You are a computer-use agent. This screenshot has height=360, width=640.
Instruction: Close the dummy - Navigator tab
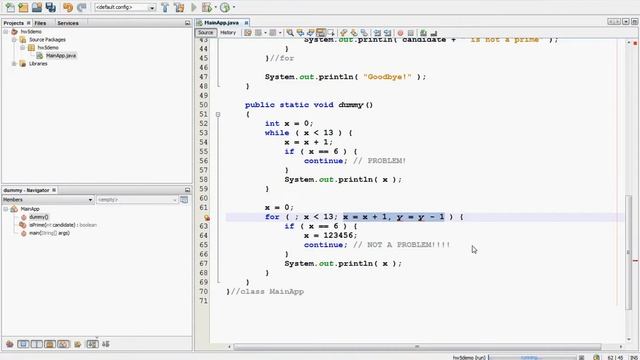point(54,190)
